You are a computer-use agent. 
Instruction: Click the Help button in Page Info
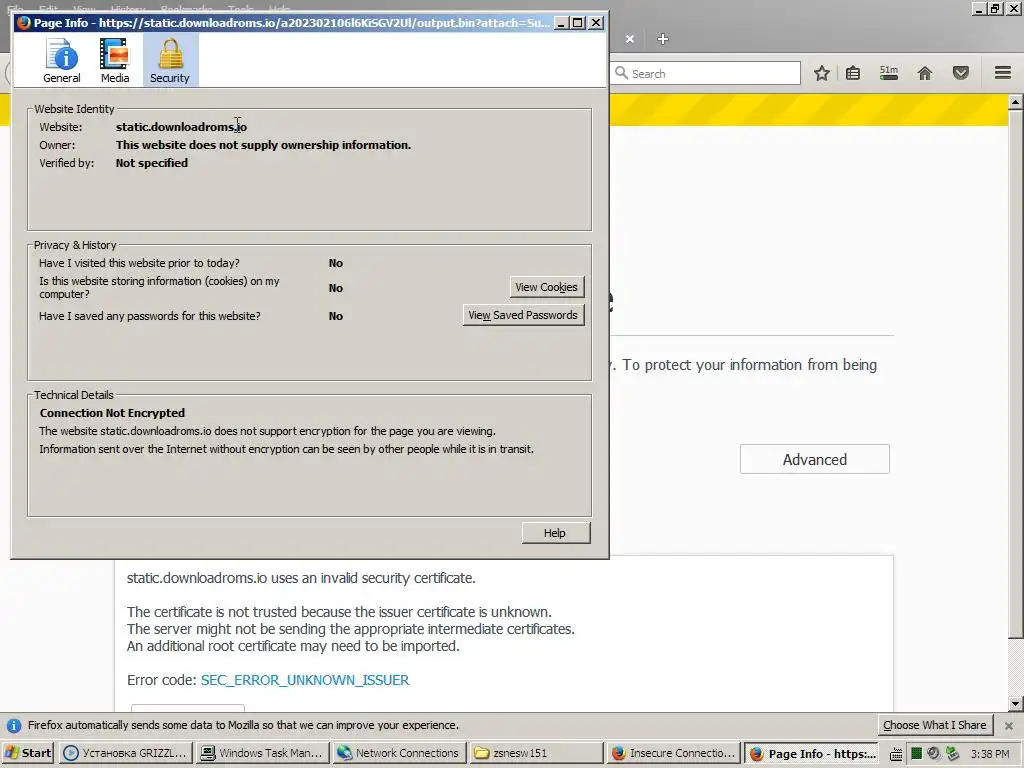[x=556, y=533]
